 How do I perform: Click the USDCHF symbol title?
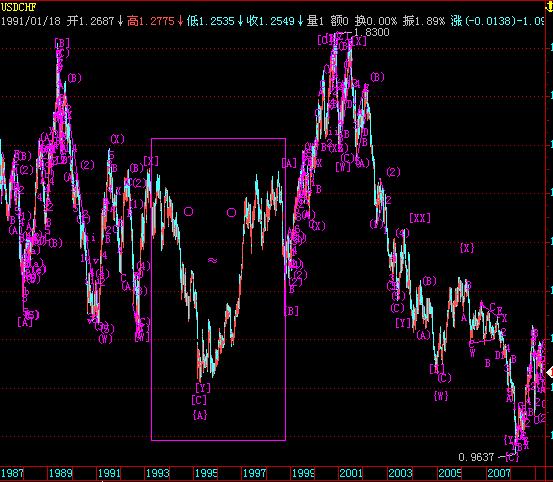coord(18,7)
